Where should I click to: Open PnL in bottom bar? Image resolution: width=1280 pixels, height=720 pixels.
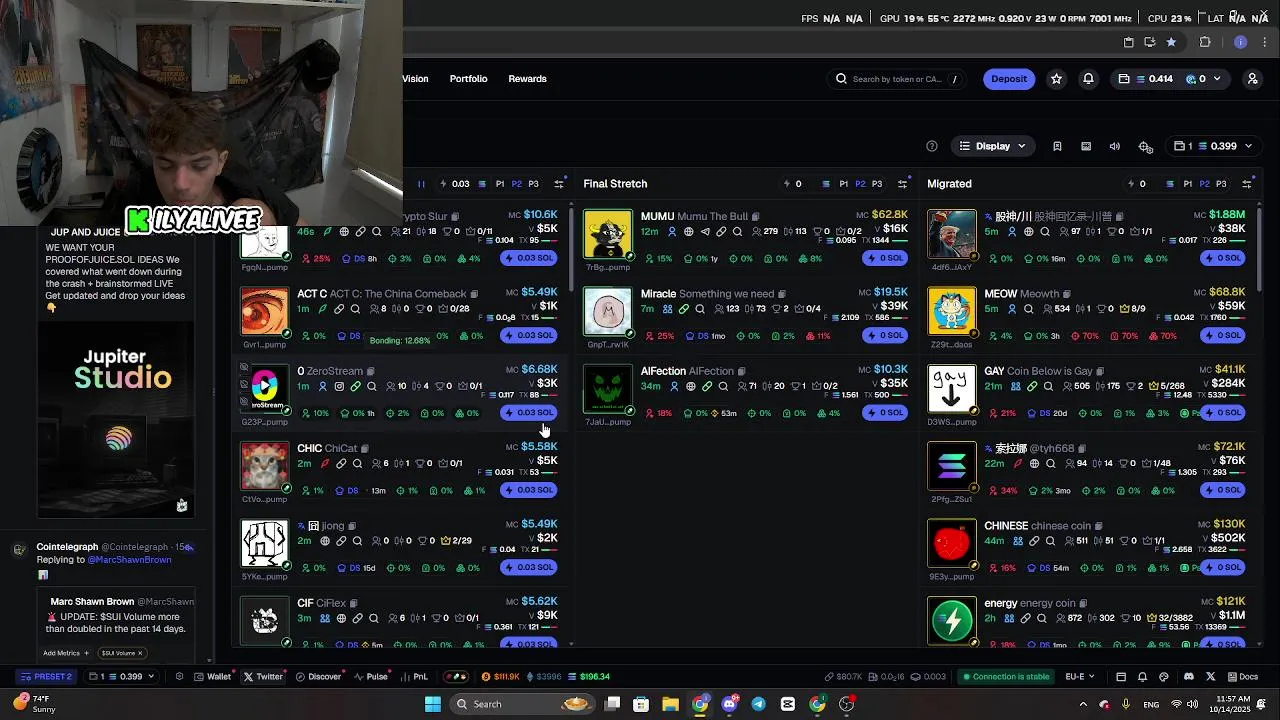pos(414,676)
